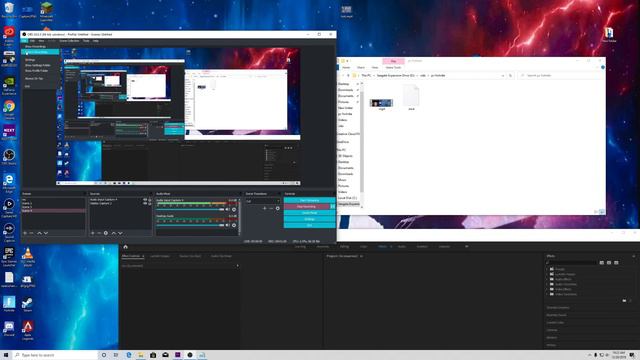The width and height of the screenshot is (640, 360).
Task: Open the Scene Collection menu in OBS
Action: click(69, 41)
